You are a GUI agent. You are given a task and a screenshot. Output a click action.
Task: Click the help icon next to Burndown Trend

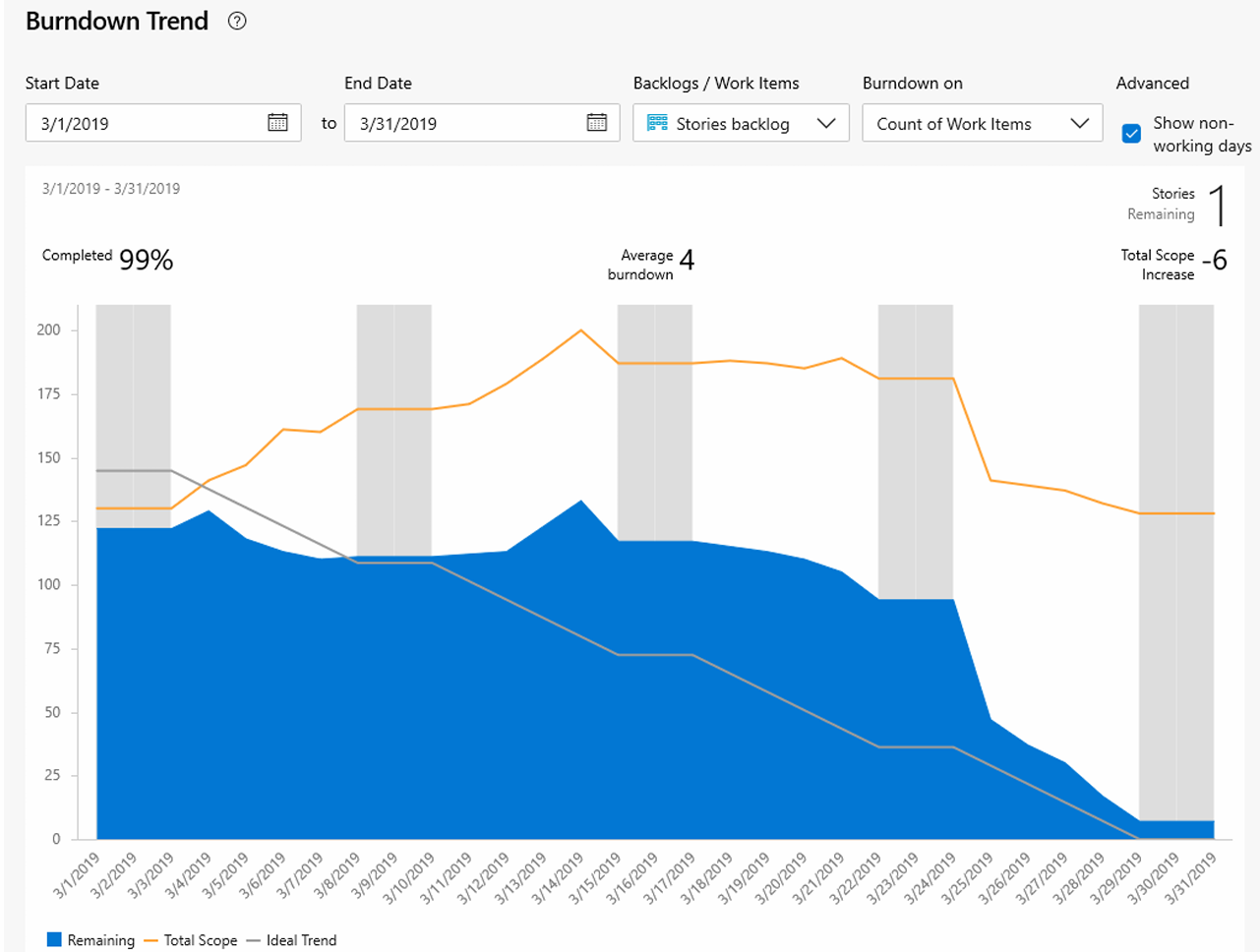(x=238, y=21)
